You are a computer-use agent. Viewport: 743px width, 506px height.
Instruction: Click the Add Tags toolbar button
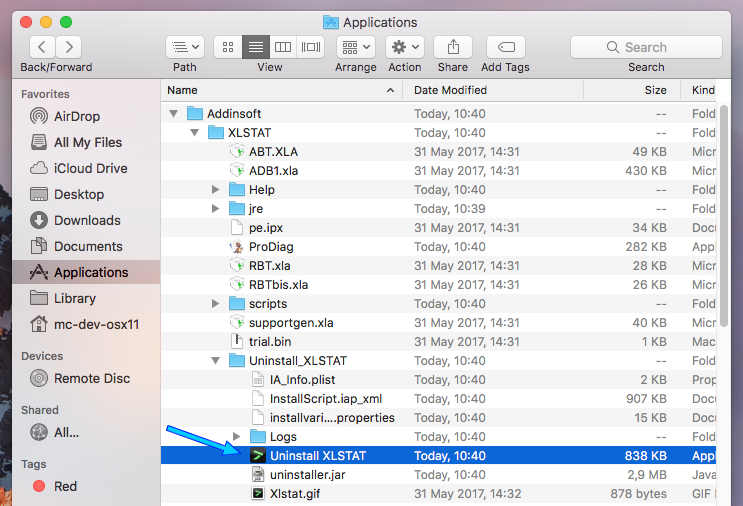506,47
